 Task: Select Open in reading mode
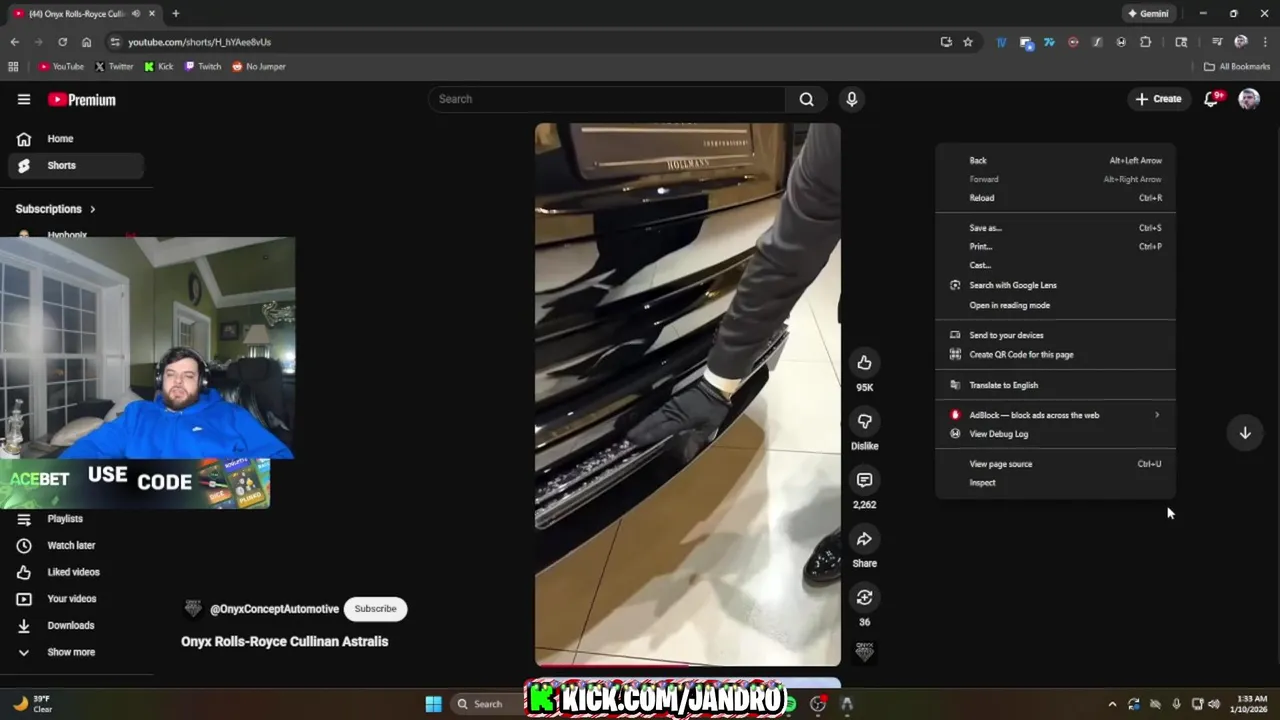(x=1055, y=306)
